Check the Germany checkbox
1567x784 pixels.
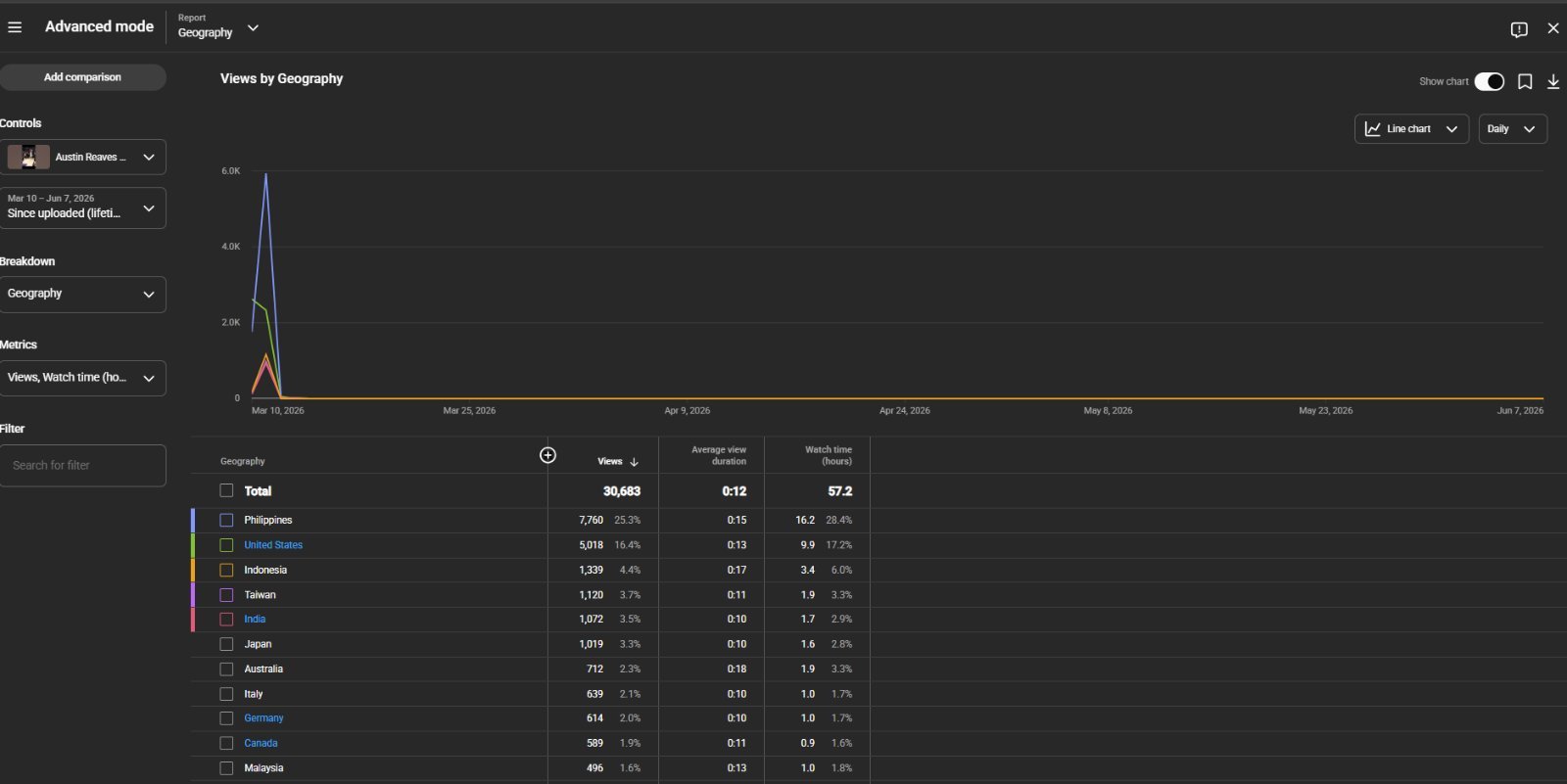(x=226, y=718)
